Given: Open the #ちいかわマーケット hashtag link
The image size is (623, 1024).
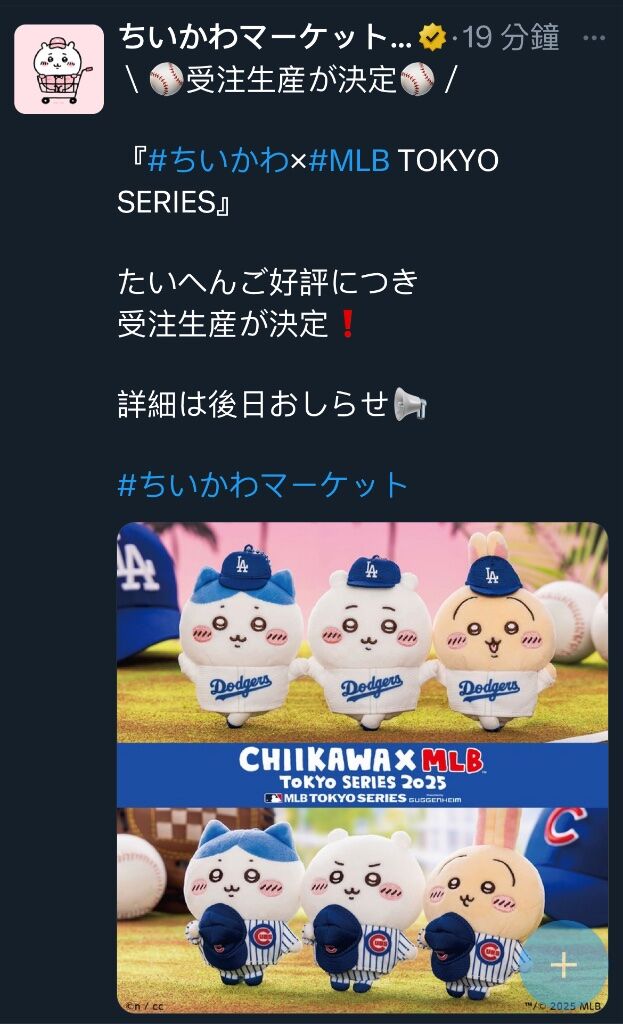Looking at the screenshot, I should tap(263, 485).
